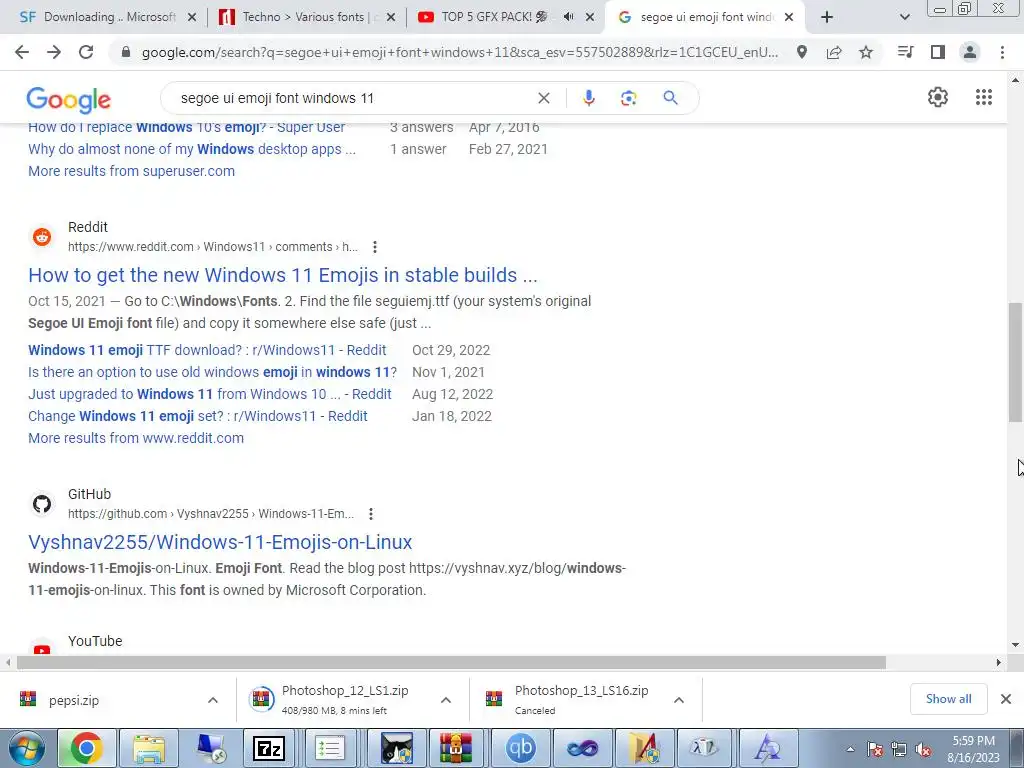Viewport: 1024px width, 768px height.
Task: Open more options for the GitHub result
Action: [370, 514]
